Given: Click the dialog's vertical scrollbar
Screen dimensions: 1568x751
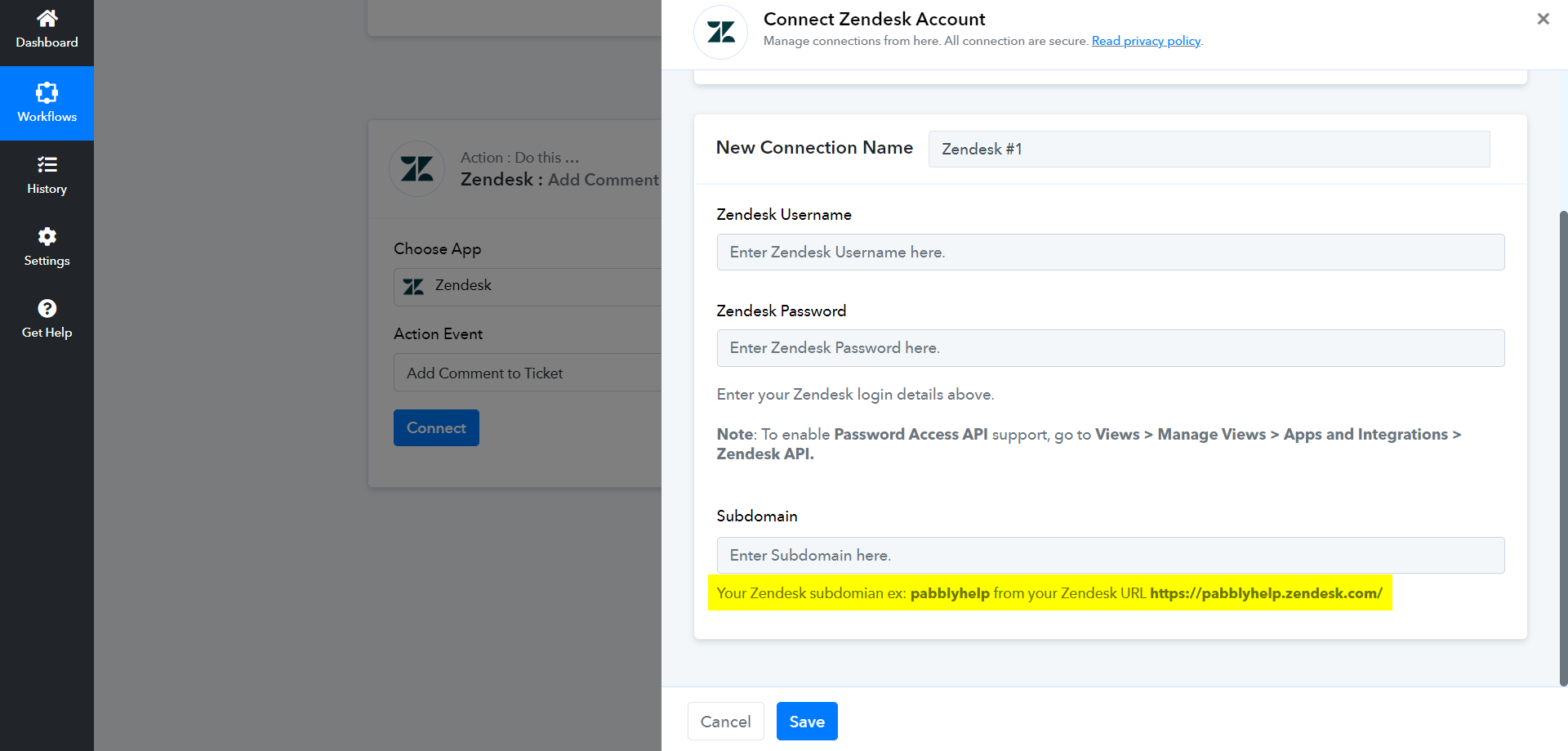Looking at the screenshot, I should [x=1563, y=449].
